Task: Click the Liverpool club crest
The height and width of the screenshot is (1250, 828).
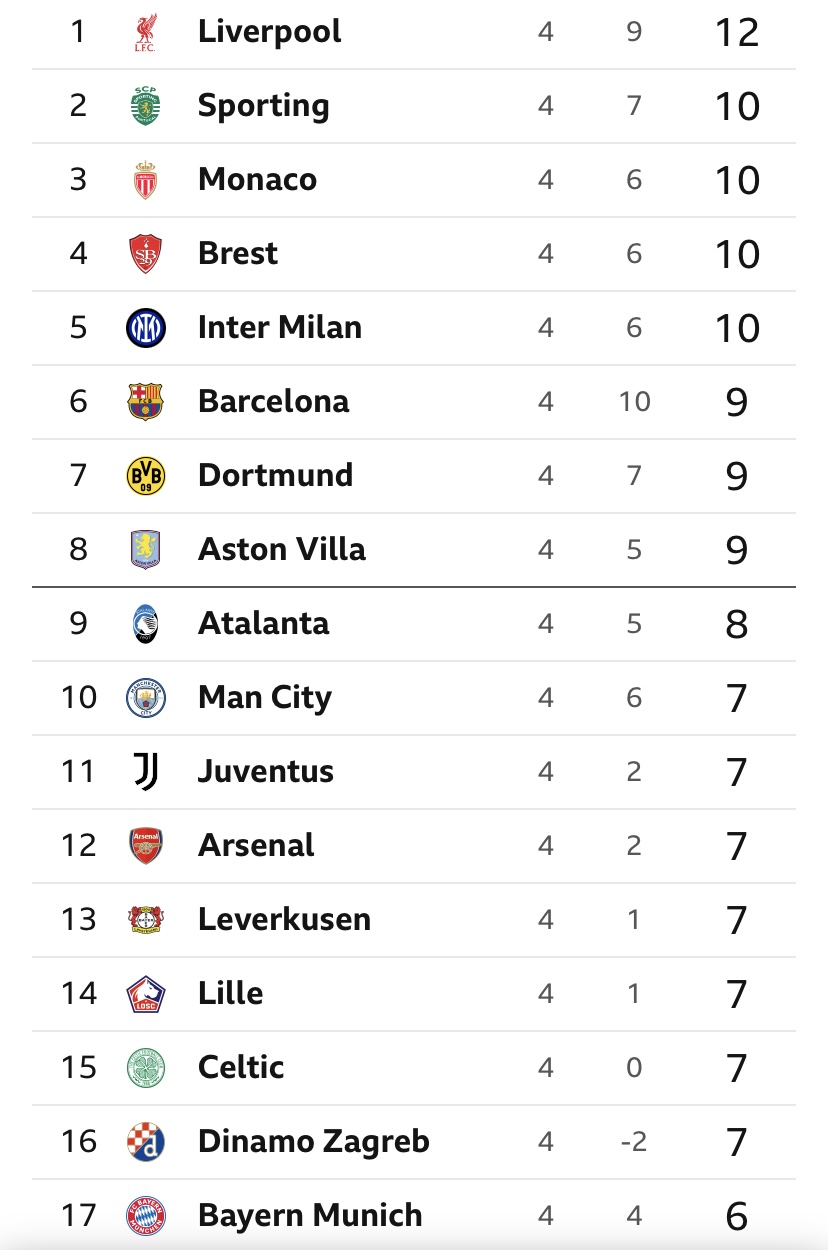Action: [146, 32]
